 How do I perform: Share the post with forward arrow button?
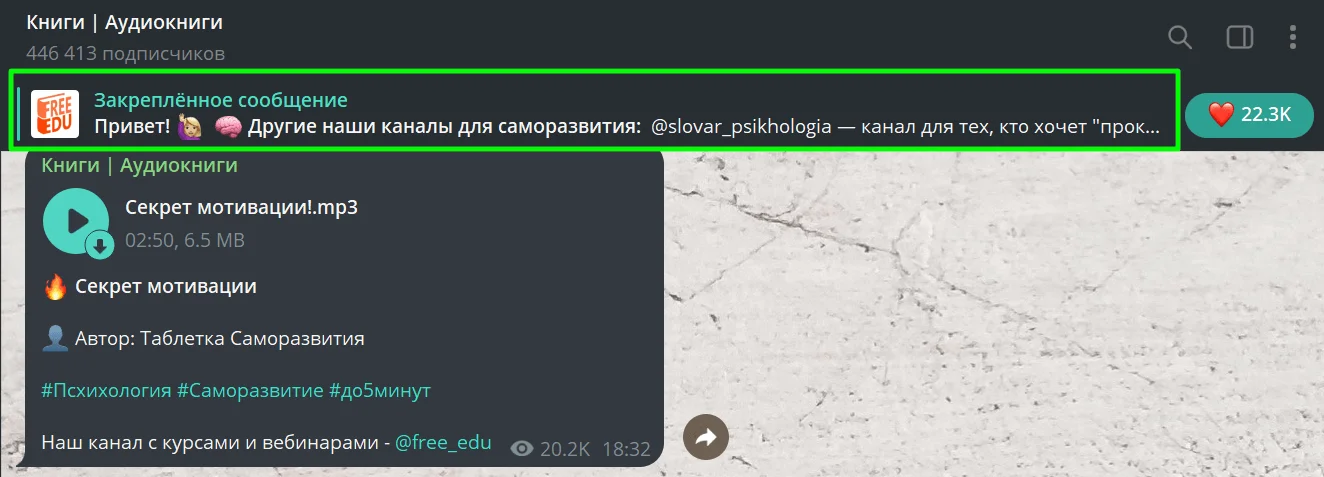point(706,437)
